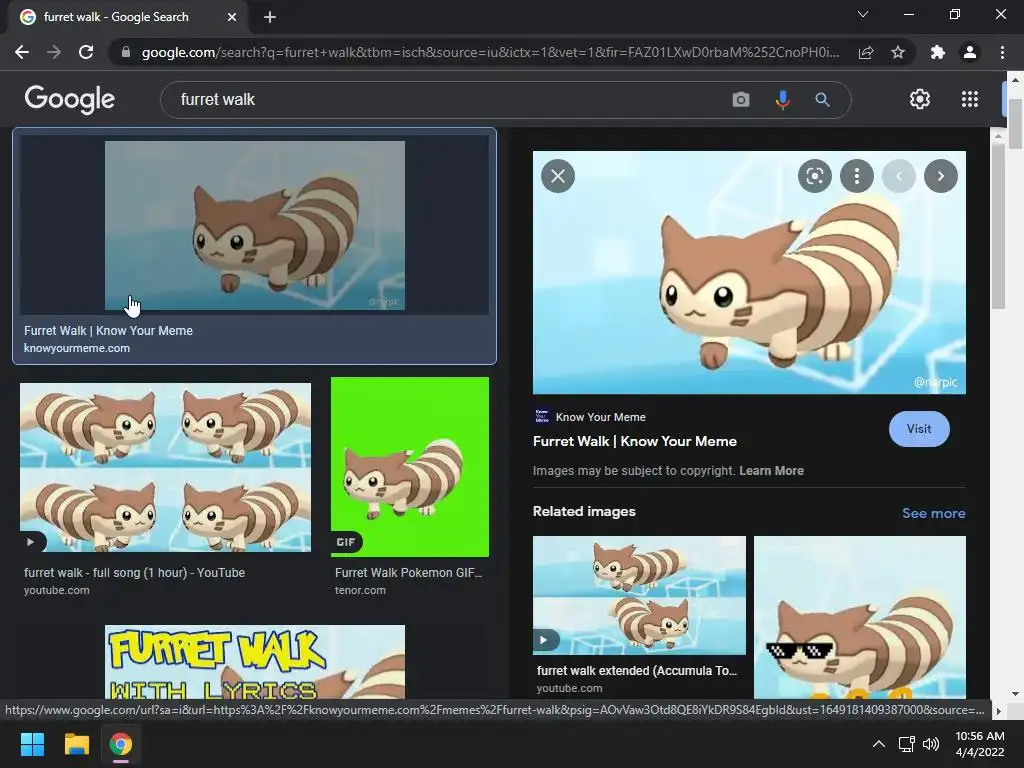This screenshot has width=1024, height=768.
Task: Close the furret walk tab
Action: [232, 17]
